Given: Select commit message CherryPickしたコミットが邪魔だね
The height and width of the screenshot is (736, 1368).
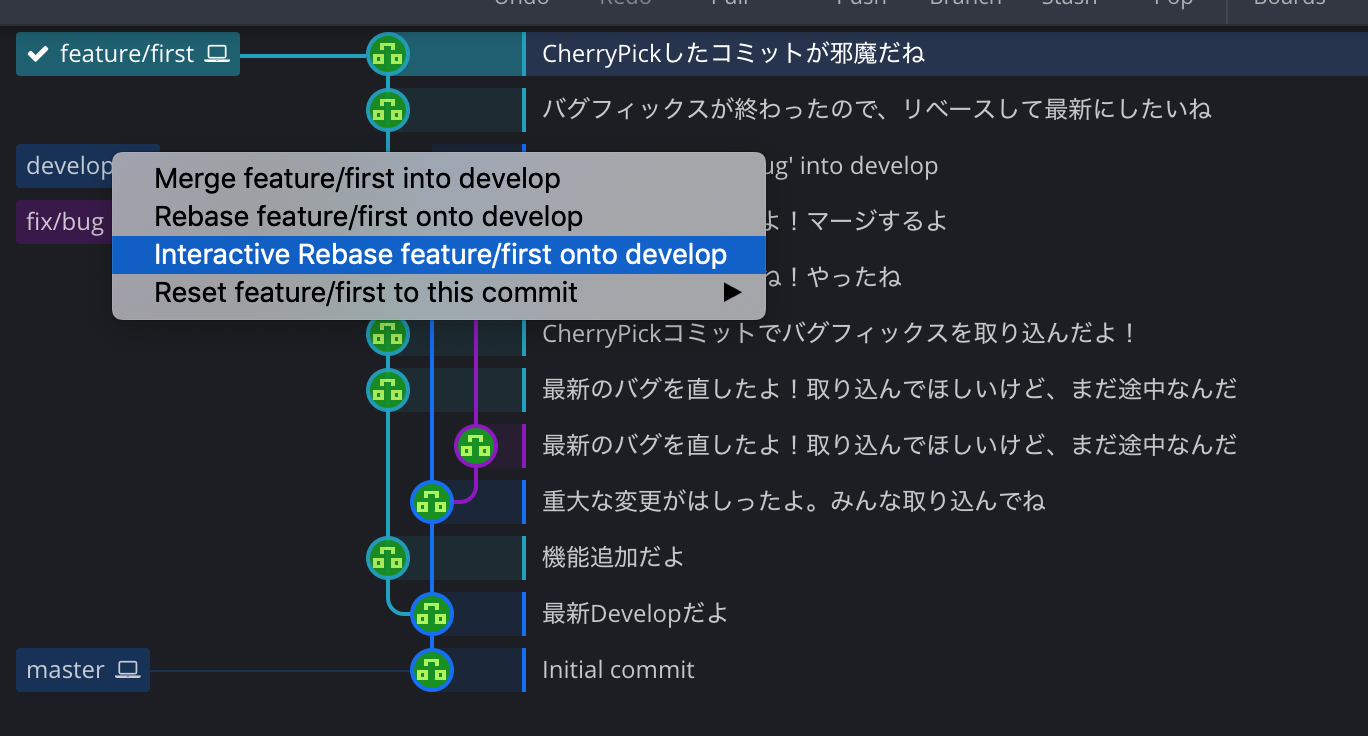Looking at the screenshot, I should click(733, 54).
